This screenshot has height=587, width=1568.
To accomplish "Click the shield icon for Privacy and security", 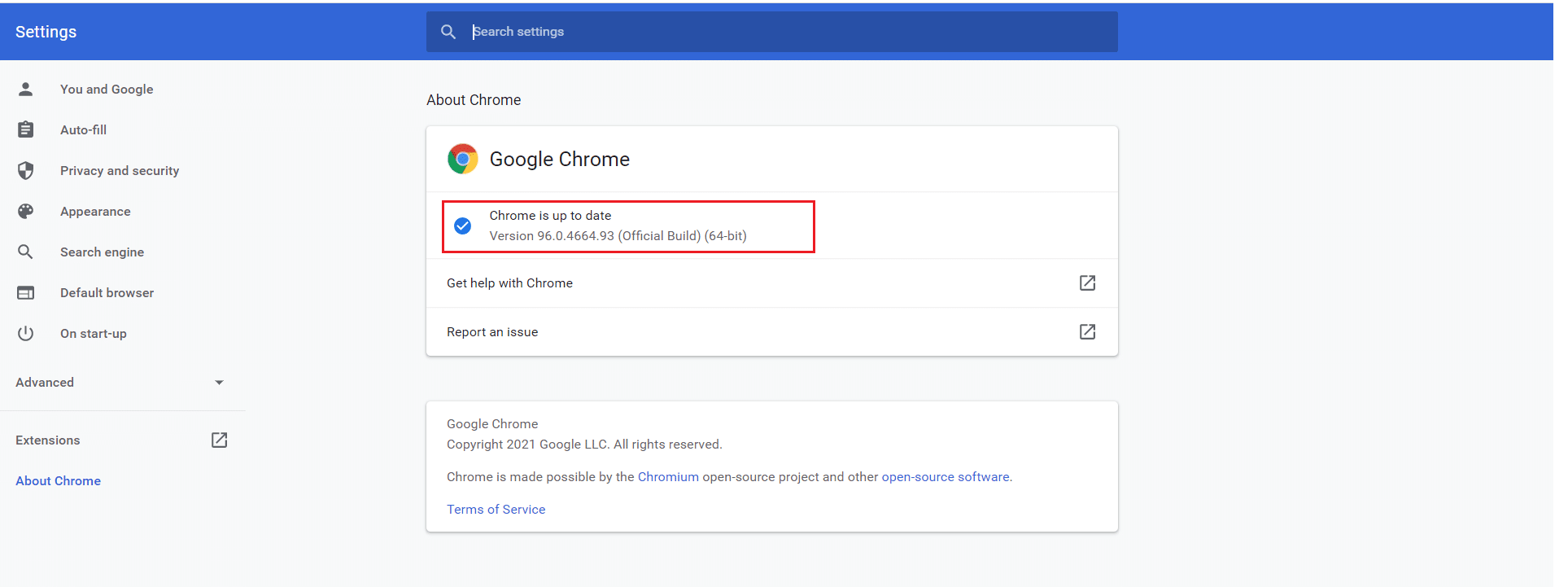I will [x=26, y=170].
